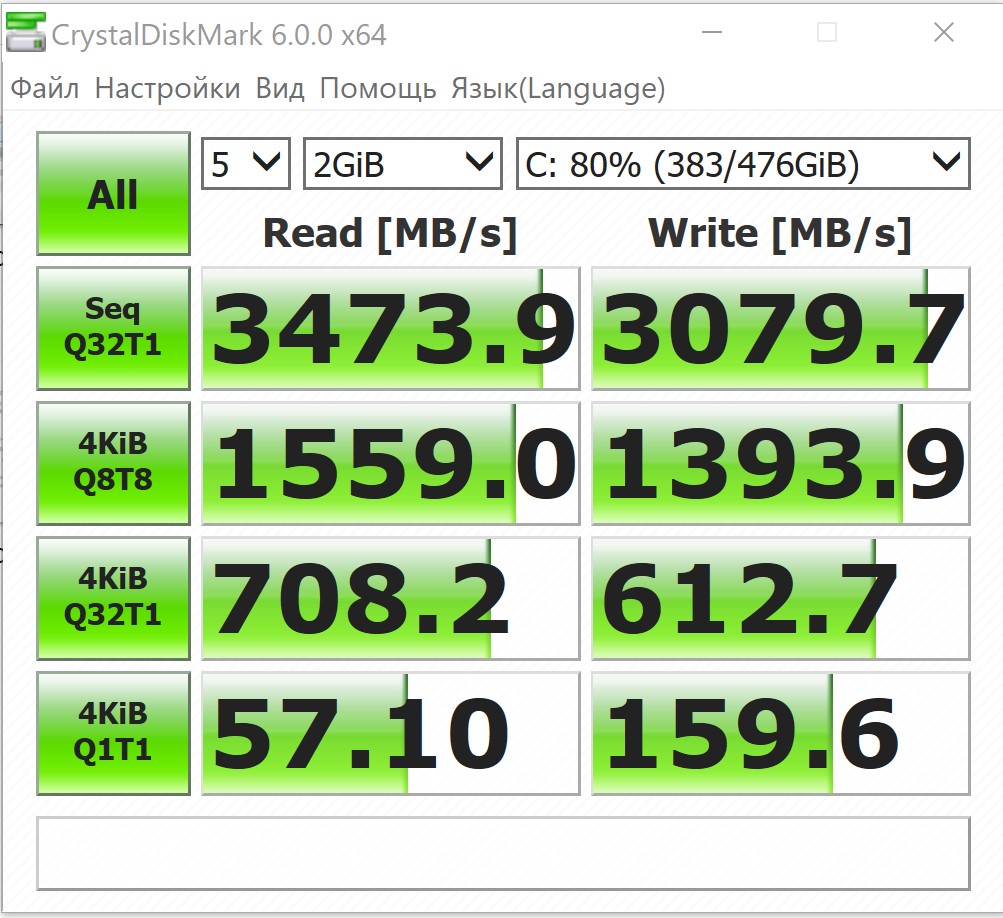Close the CrystalDiskMark window
The height and width of the screenshot is (918, 1003).
(944, 32)
